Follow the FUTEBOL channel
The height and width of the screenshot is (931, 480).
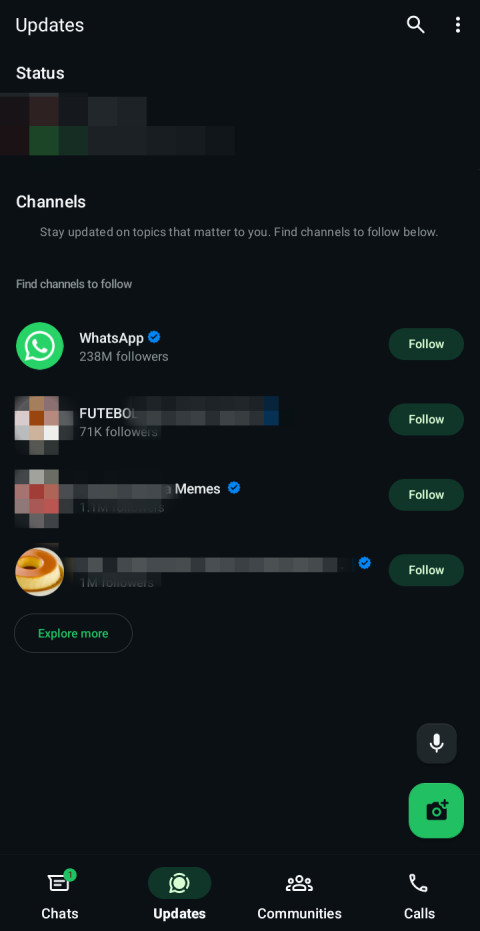click(426, 419)
